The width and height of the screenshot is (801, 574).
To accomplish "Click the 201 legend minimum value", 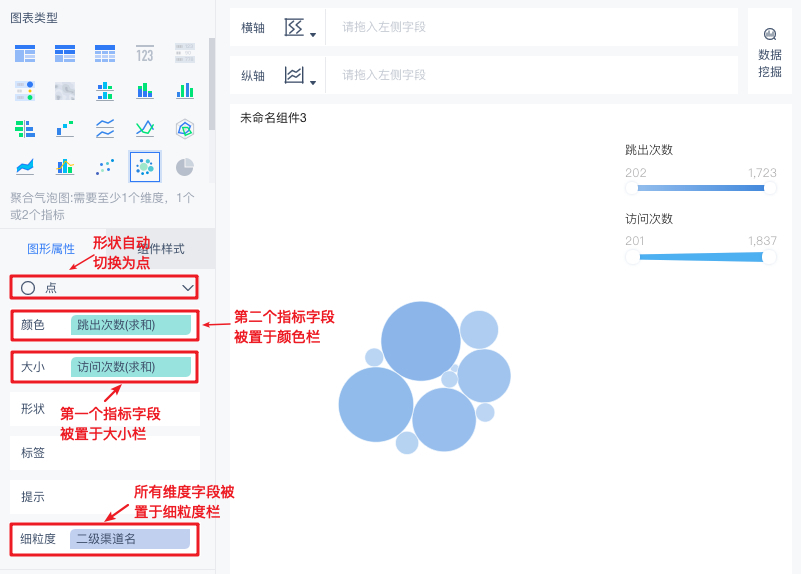I will (635, 241).
